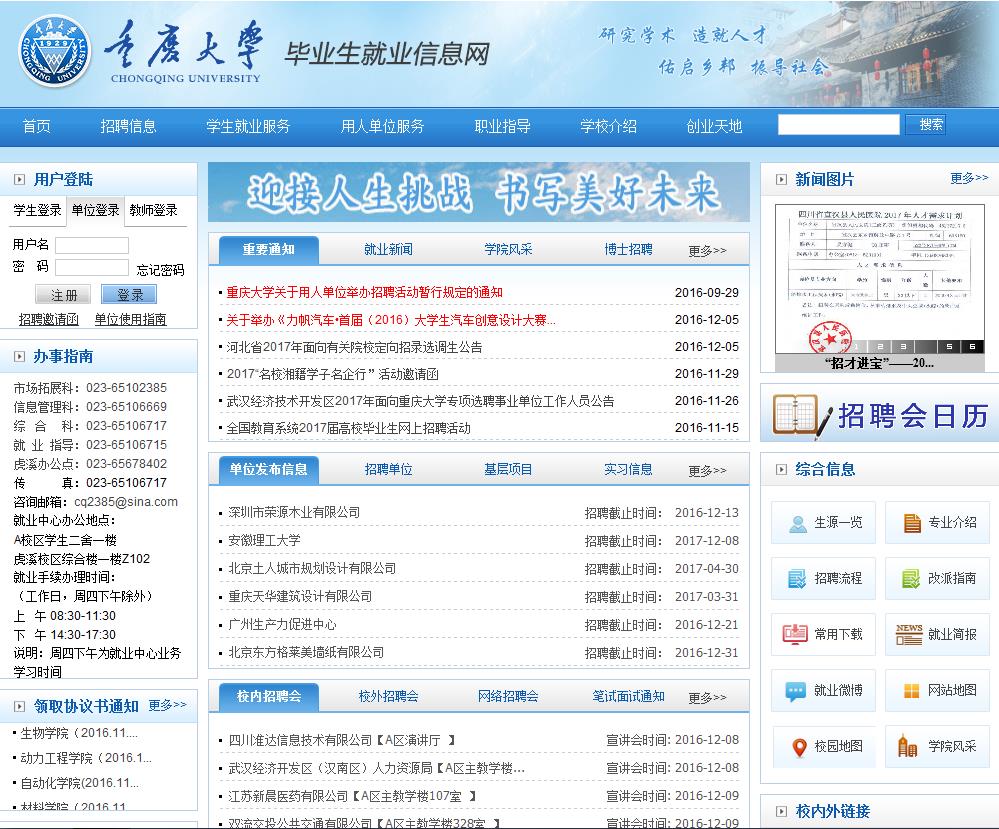Click 更多>> beside 新闻图片
This screenshot has width=999, height=829.
point(969,178)
